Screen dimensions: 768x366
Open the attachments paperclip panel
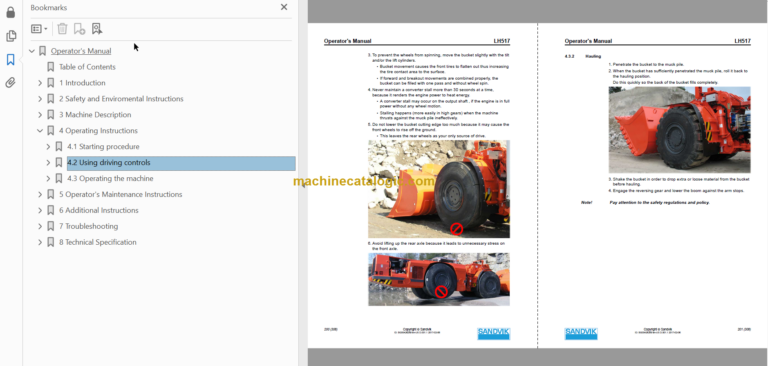click(x=10, y=82)
